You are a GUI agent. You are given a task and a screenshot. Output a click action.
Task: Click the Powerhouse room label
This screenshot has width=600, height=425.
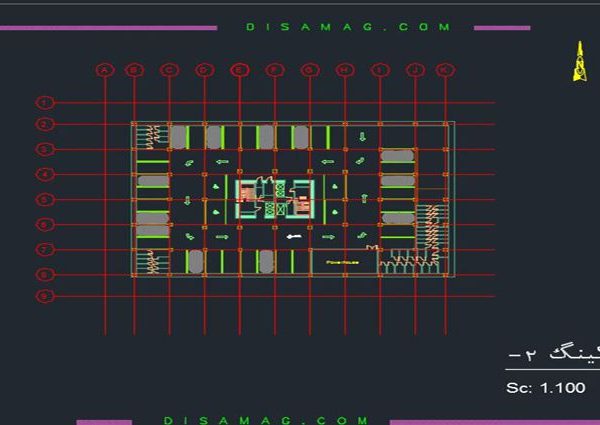click(x=341, y=261)
